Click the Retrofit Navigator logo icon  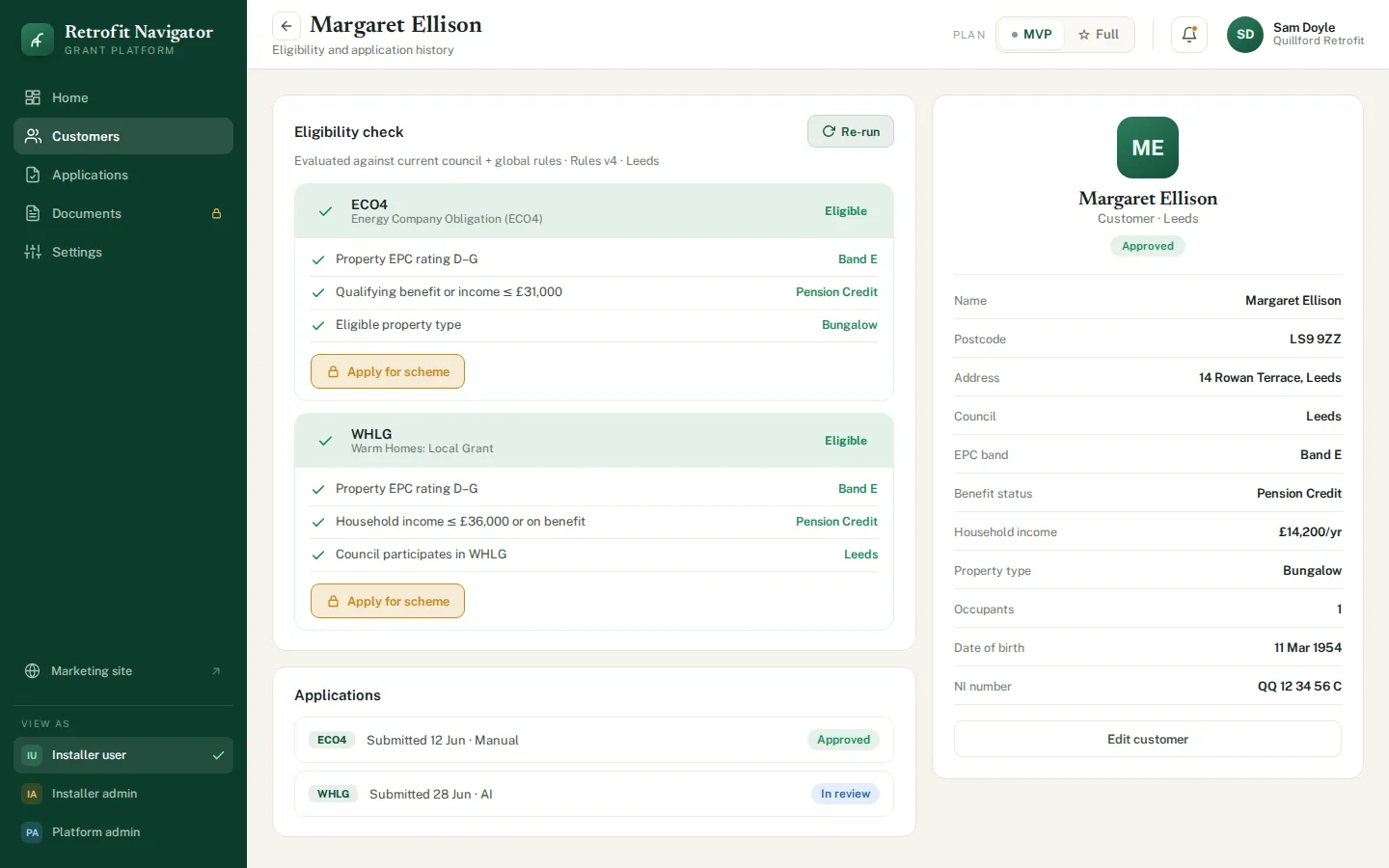point(38,40)
